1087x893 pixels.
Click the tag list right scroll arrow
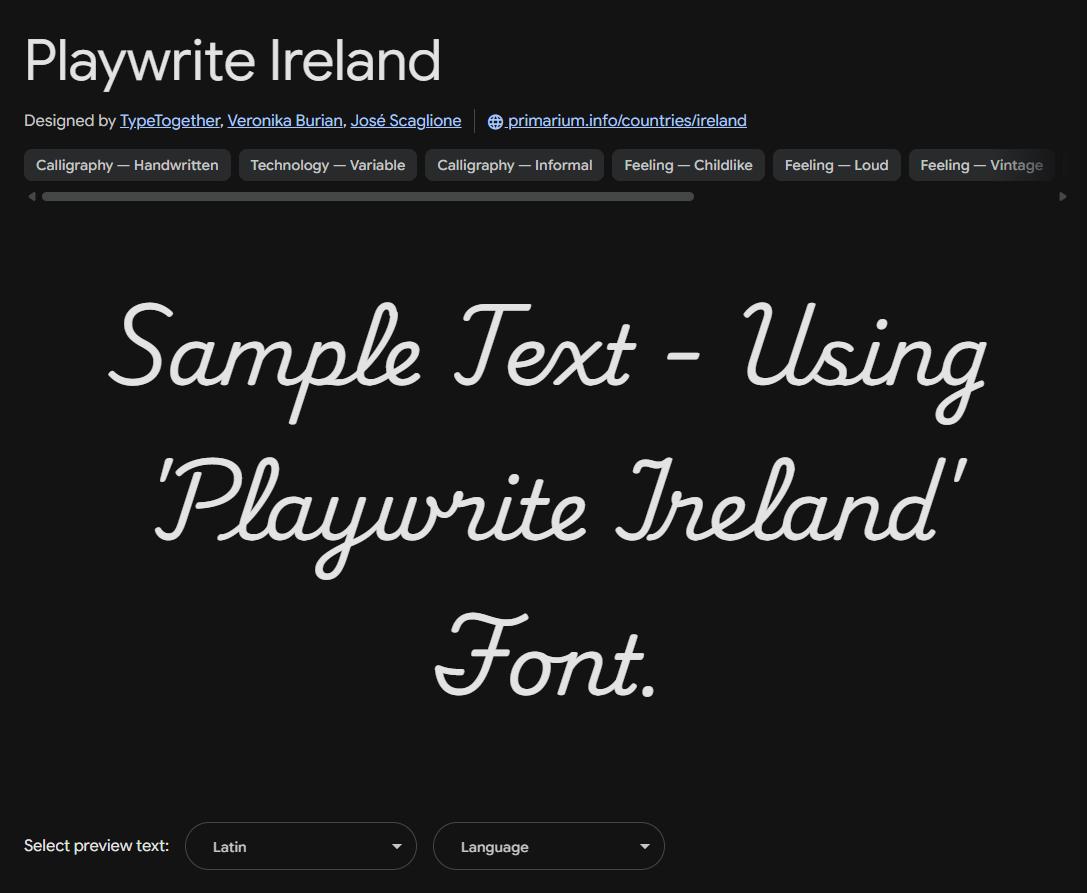tap(1063, 196)
